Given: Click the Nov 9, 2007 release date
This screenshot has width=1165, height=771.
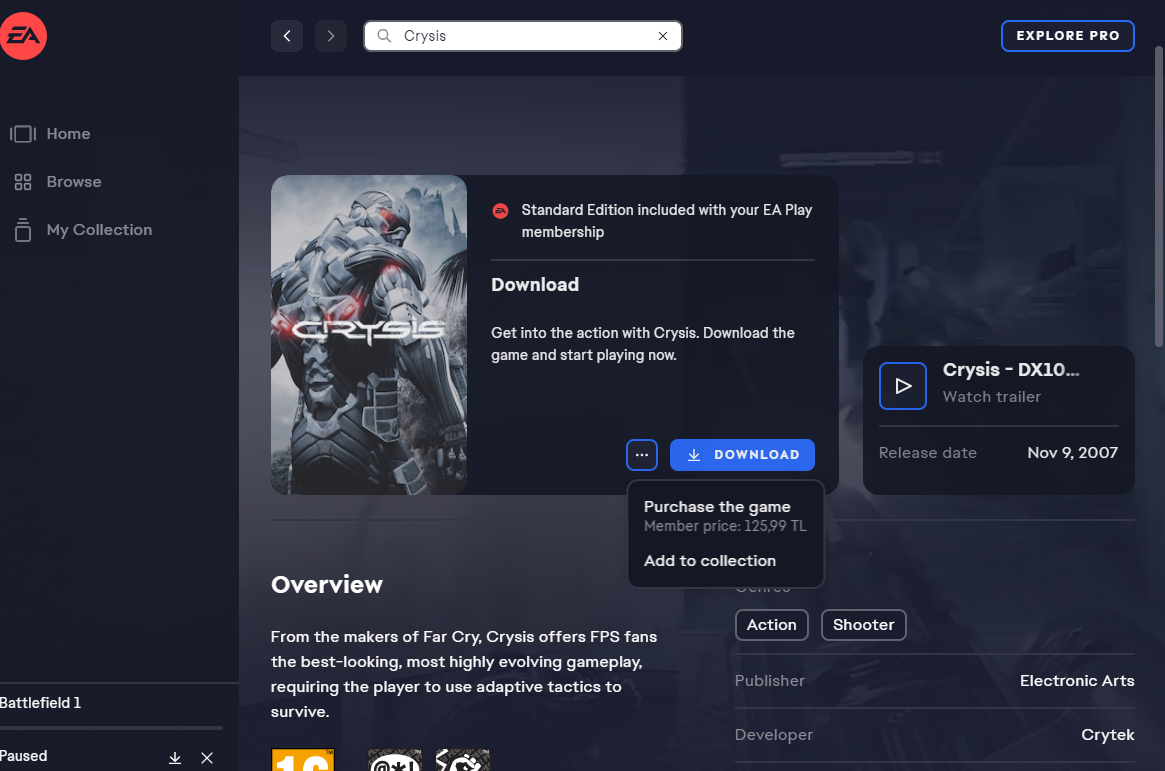Looking at the screenshot, I should tap(1072, 452).
